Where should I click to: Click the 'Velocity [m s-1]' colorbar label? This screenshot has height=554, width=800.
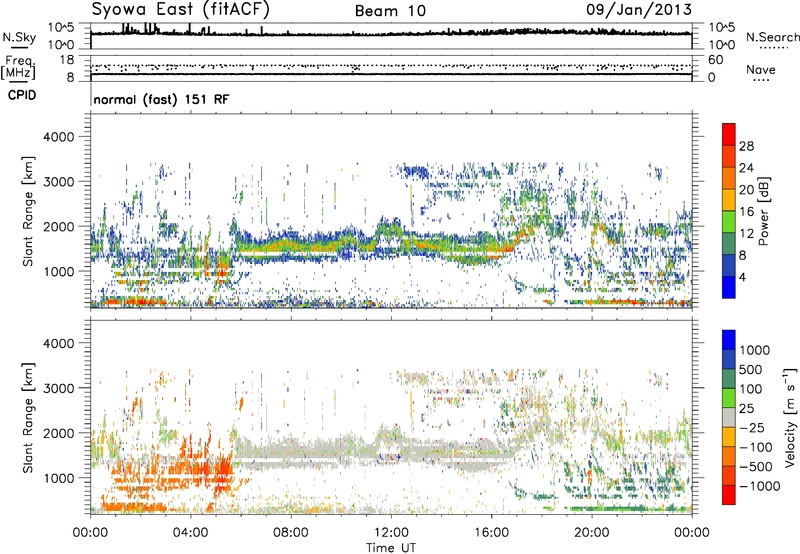click(x=790, y=417)
